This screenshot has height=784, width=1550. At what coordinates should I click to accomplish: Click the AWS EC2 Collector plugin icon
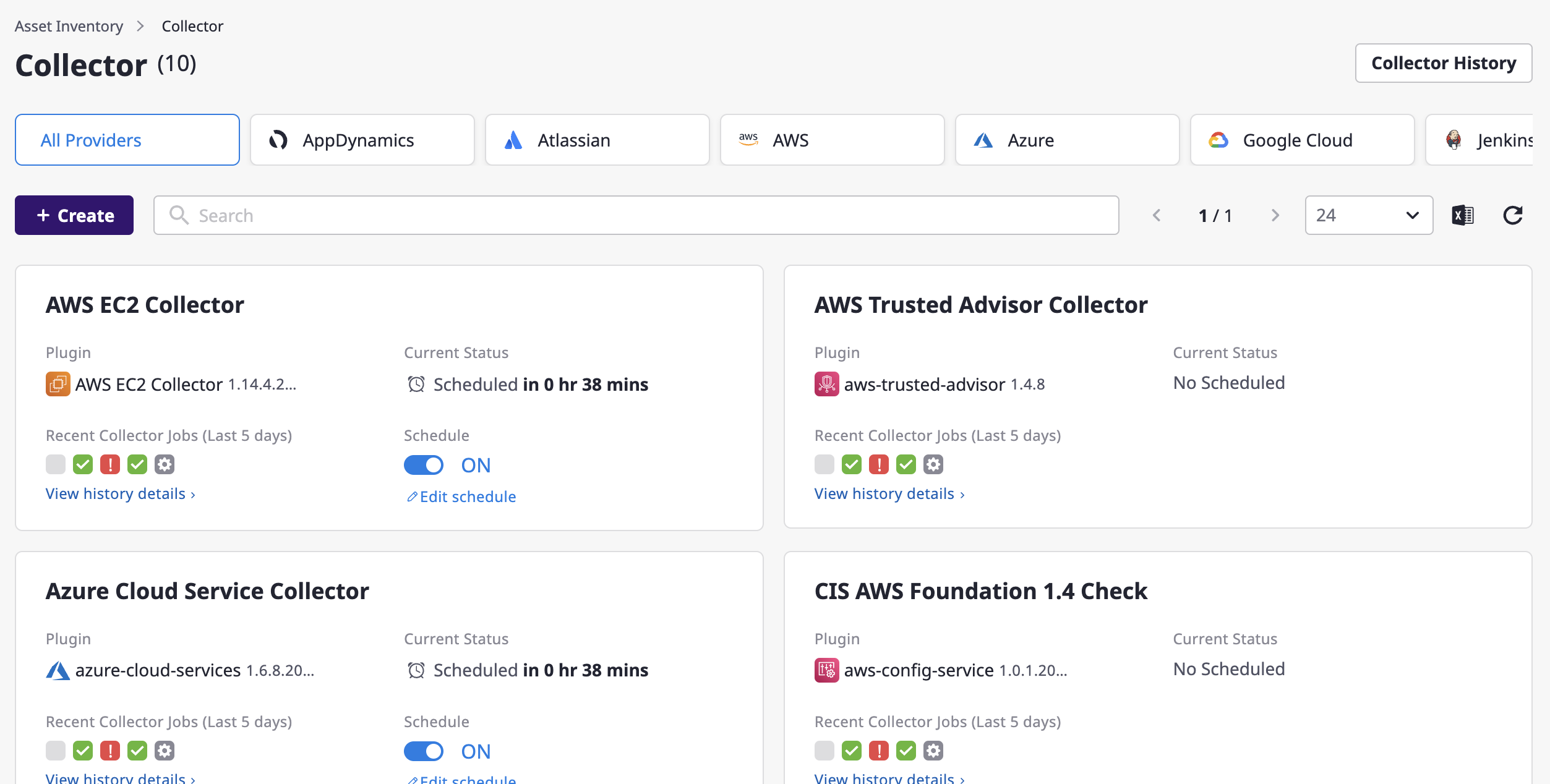(x=58, y=384)
